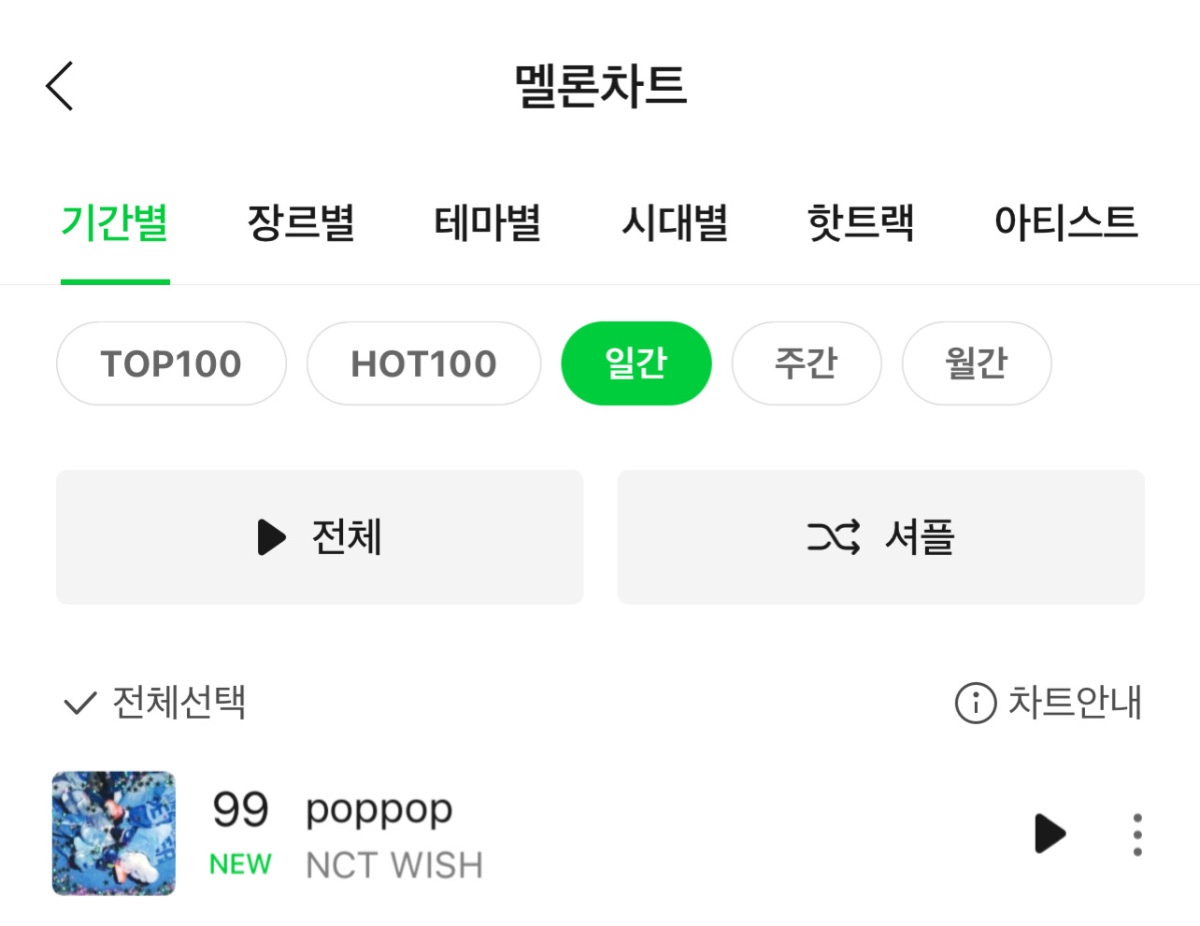Viewport: 1200px width, 926px height.
Task: Open the poppop song title
Action: pos(379,810)
